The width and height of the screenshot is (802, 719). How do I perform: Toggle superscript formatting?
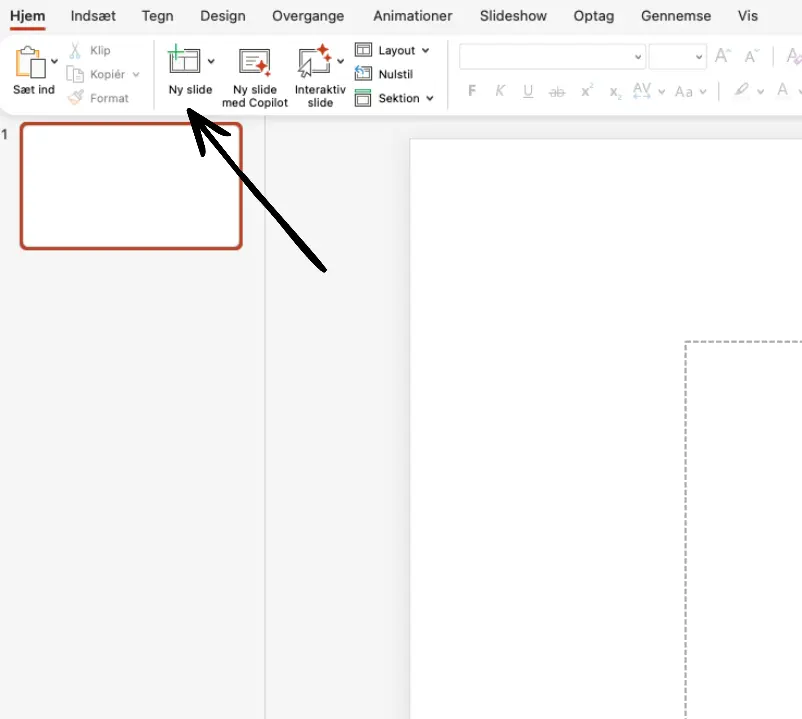click(587, 91)
